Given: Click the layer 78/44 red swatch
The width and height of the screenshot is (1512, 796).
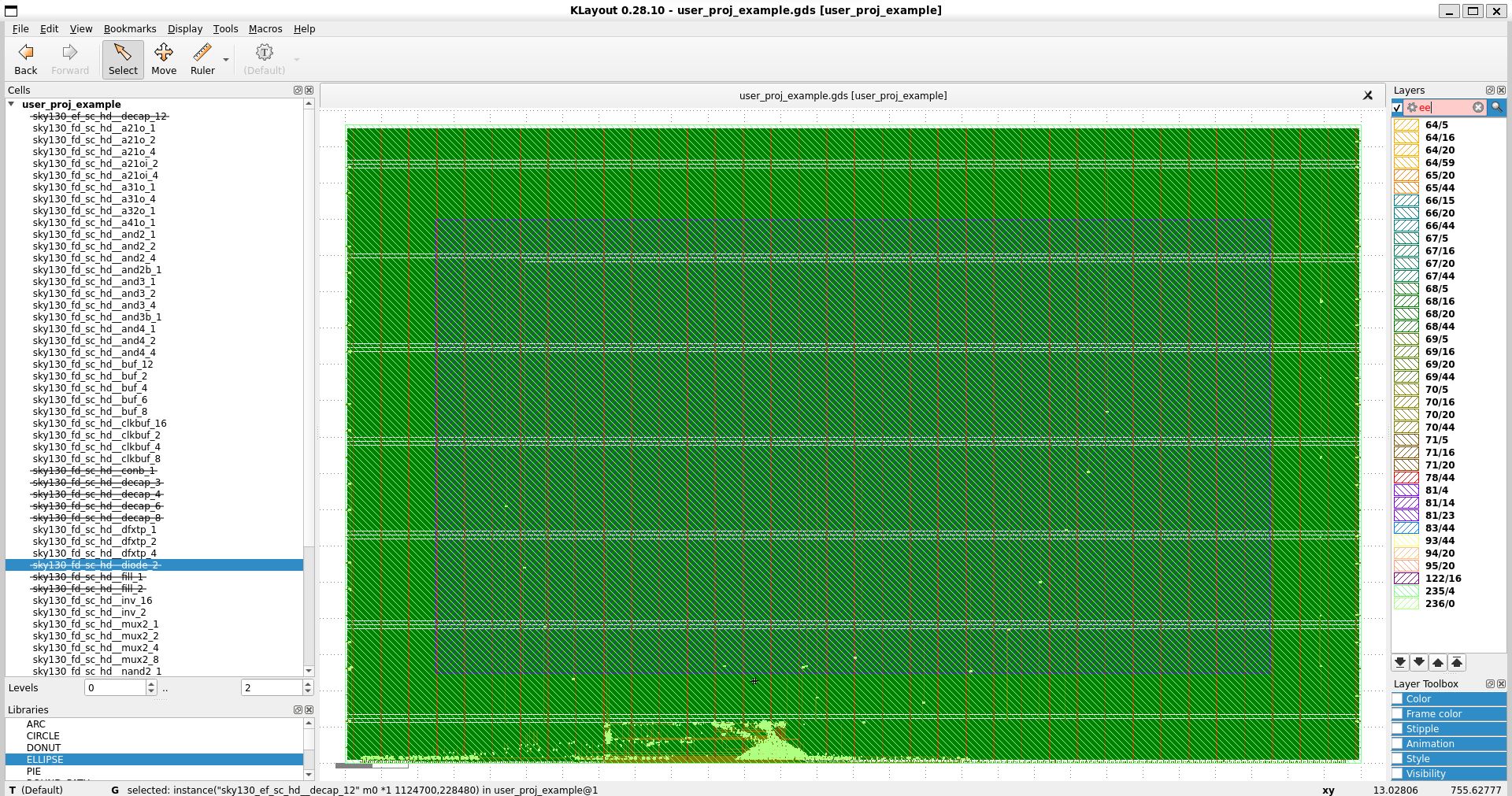Looking at the screenshot, I should pyautogui.click(x=1406, y=478).
